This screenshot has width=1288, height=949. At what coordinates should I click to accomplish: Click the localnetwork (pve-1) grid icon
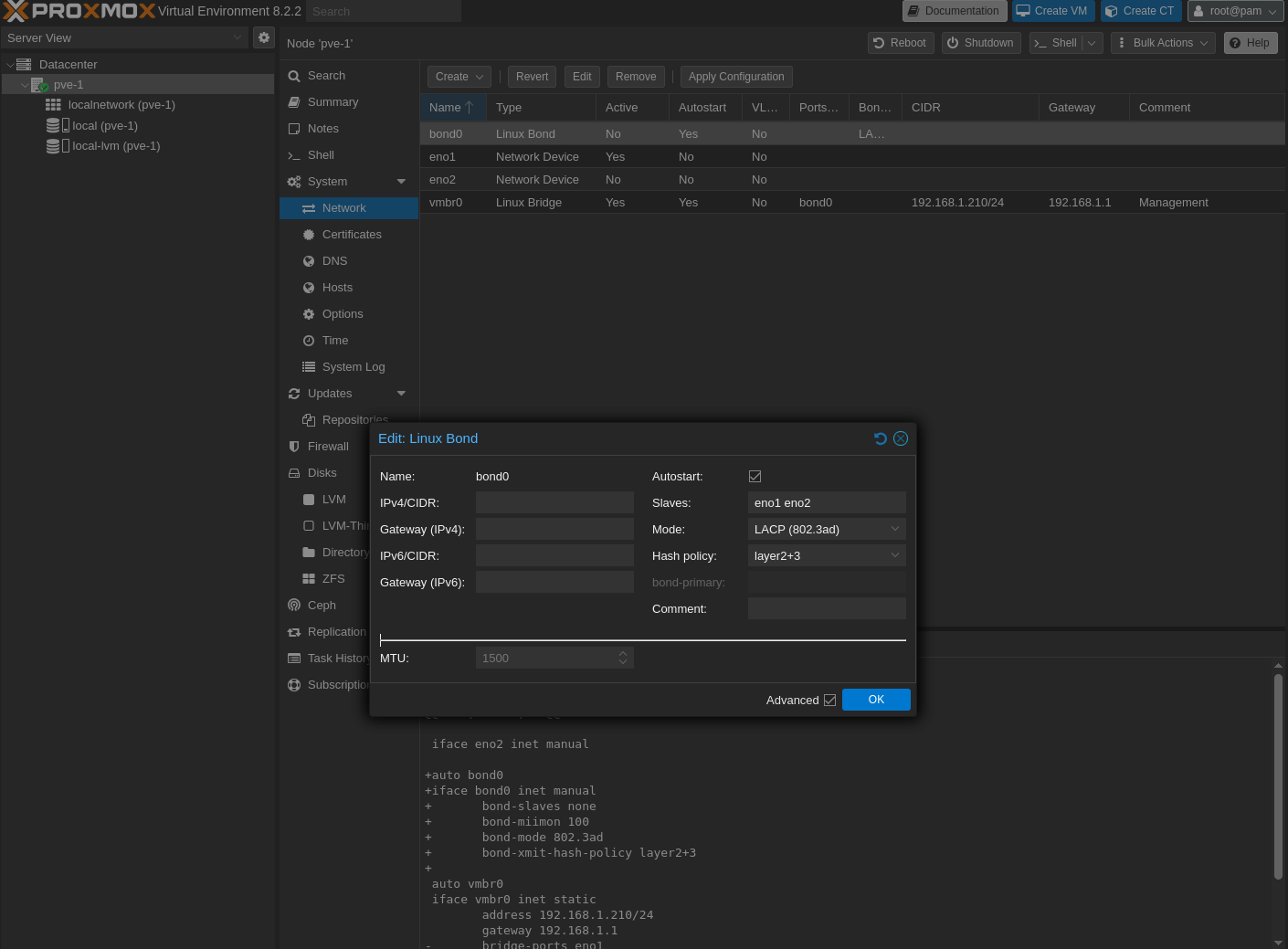tap(54, 105)
